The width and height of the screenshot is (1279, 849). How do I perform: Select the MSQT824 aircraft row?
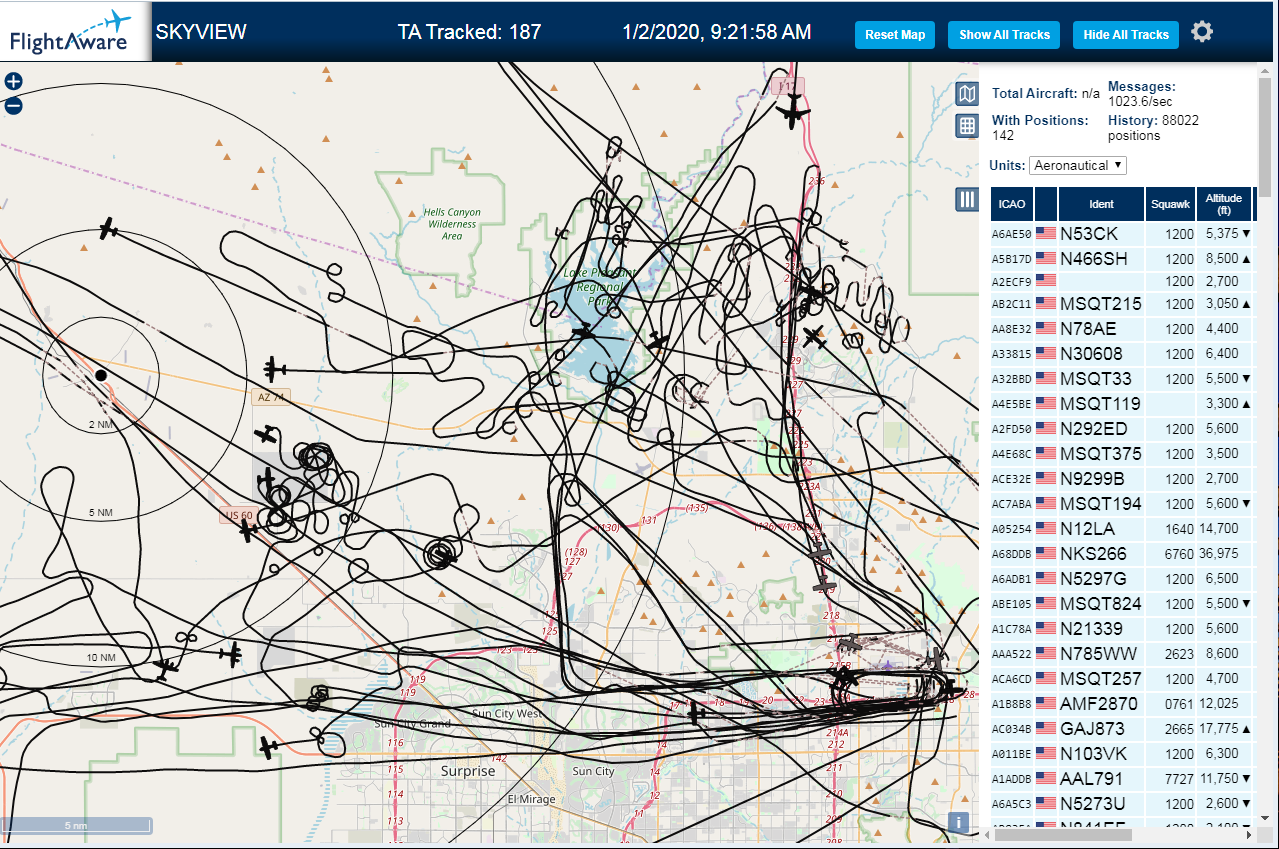1122,603
